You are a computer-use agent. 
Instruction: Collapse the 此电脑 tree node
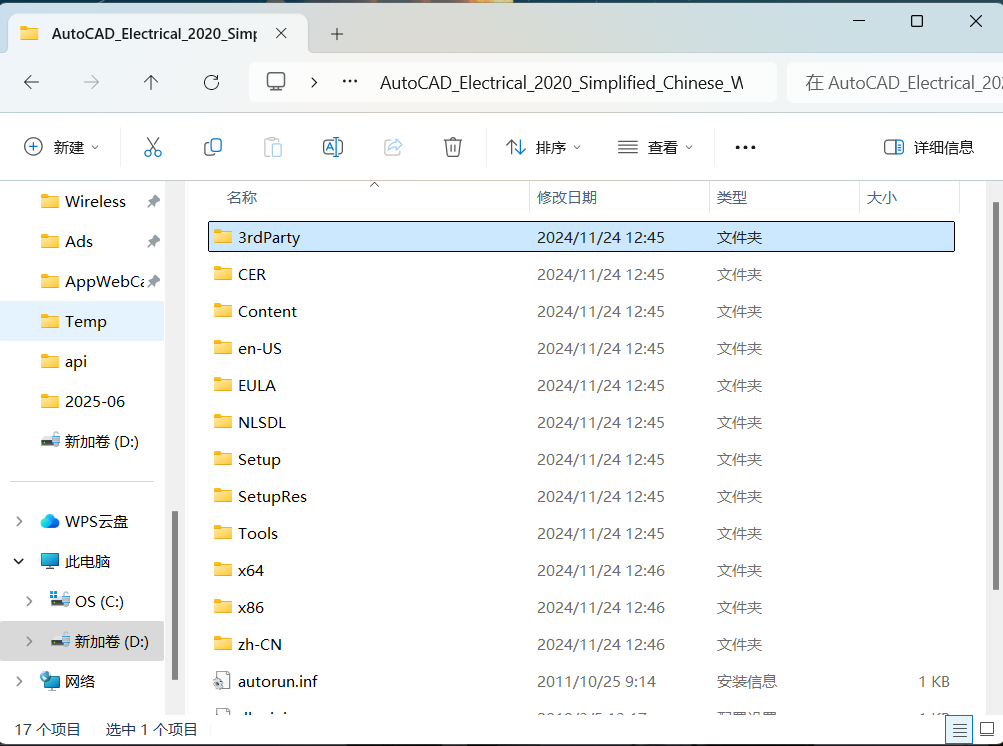pyautogui.click(x=19, y=561)
